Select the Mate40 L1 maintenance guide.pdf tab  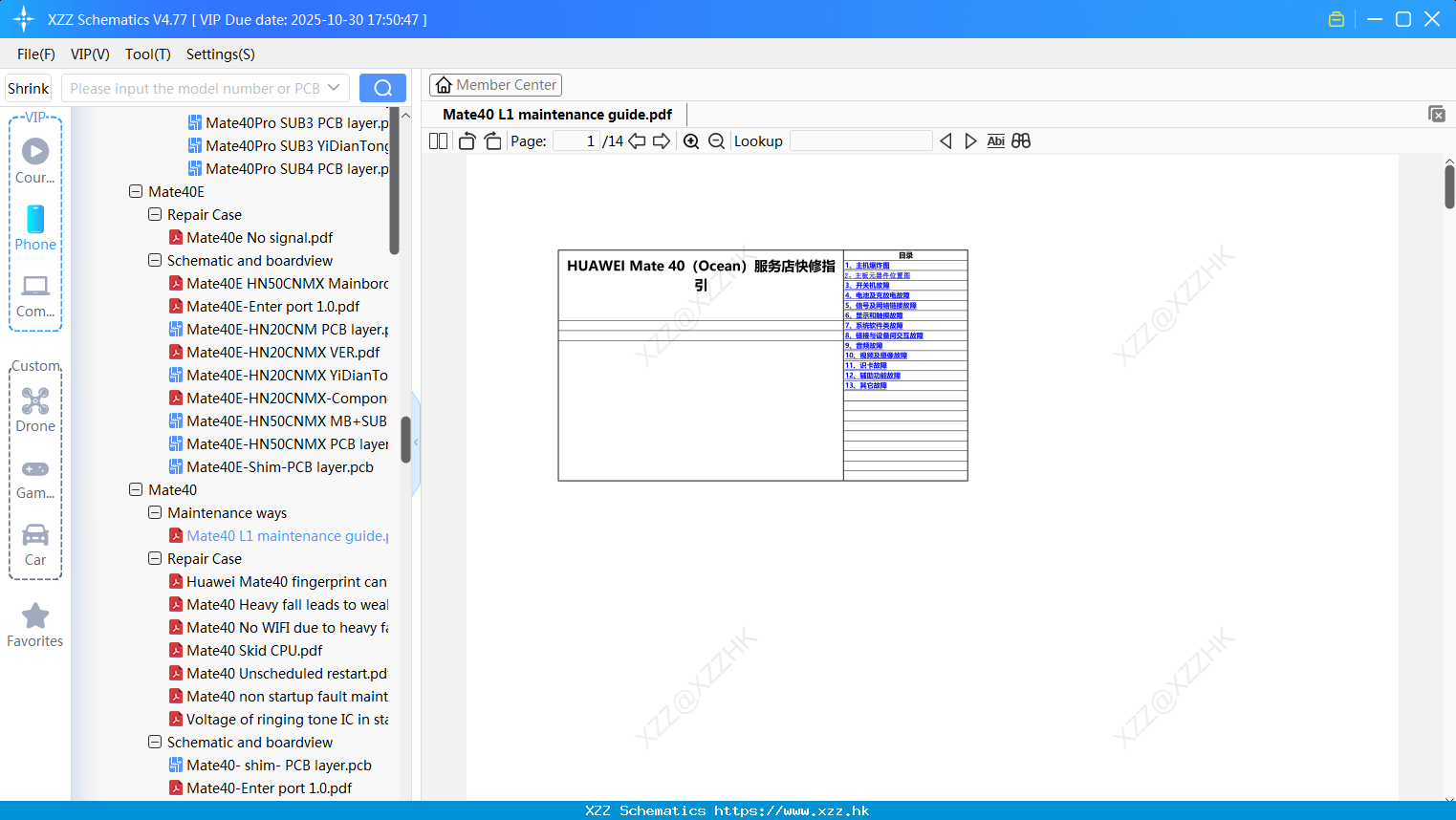click(x=557, y=115)
